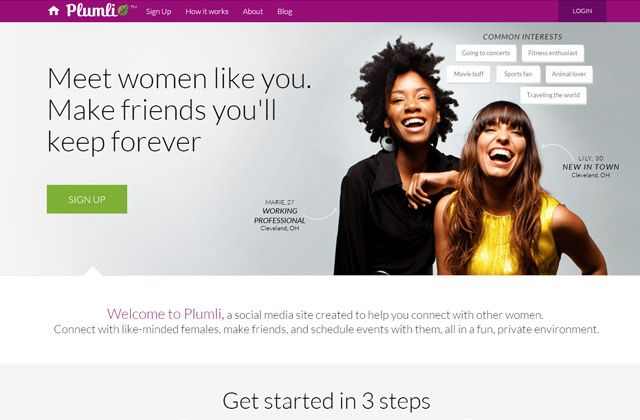This screenshot has height=420, width=640.
Task: Select the Traveling the world tag
Action: [x=553, y=96]
